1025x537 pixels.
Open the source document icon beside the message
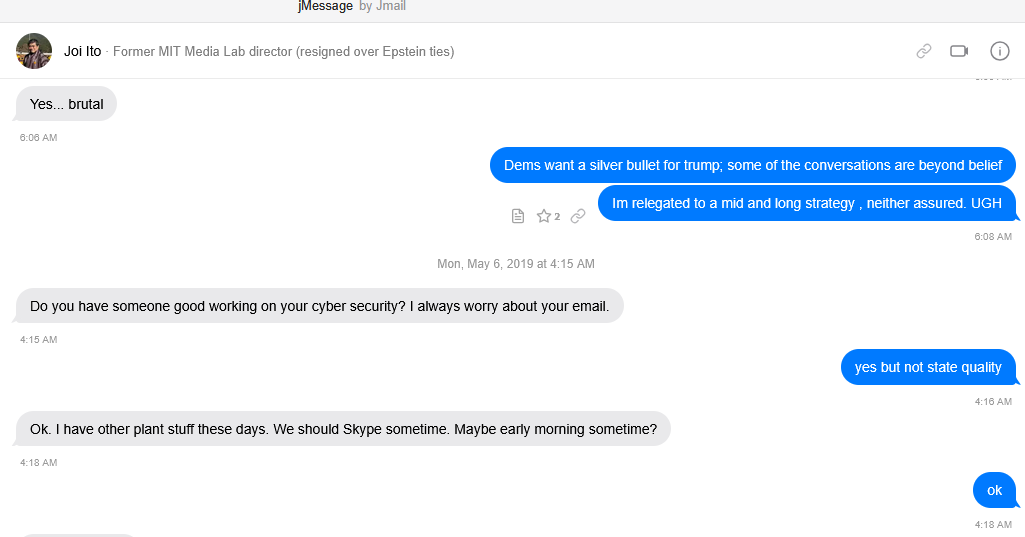point(518,216)
